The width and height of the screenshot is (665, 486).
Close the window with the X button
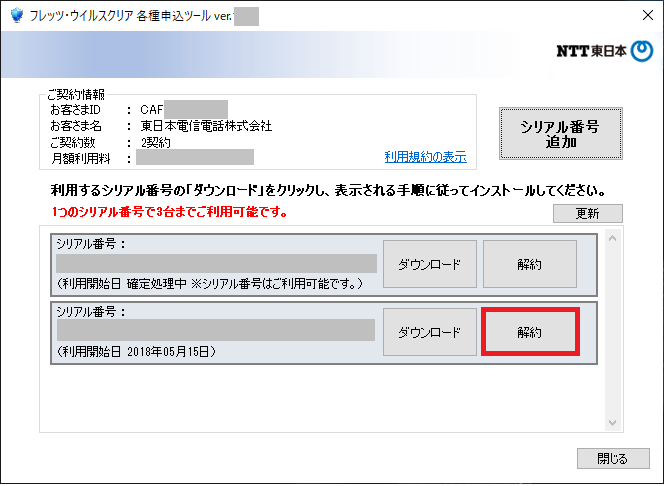click(x=637, y=15)
